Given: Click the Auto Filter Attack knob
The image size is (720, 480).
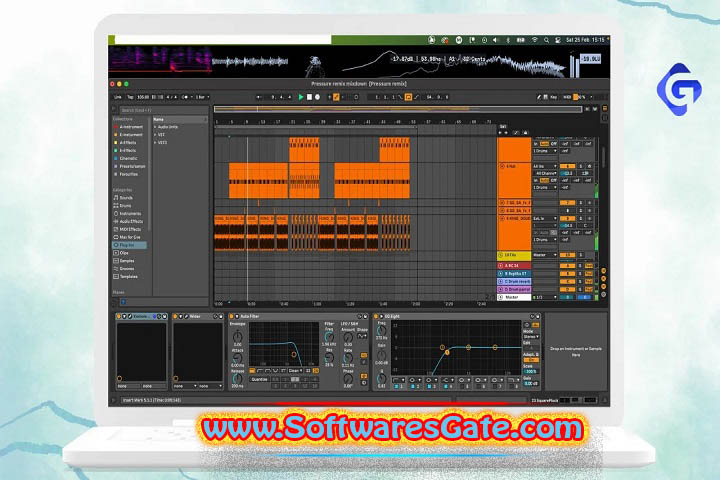Looking at the screenshot, I should tap(237, 358).
